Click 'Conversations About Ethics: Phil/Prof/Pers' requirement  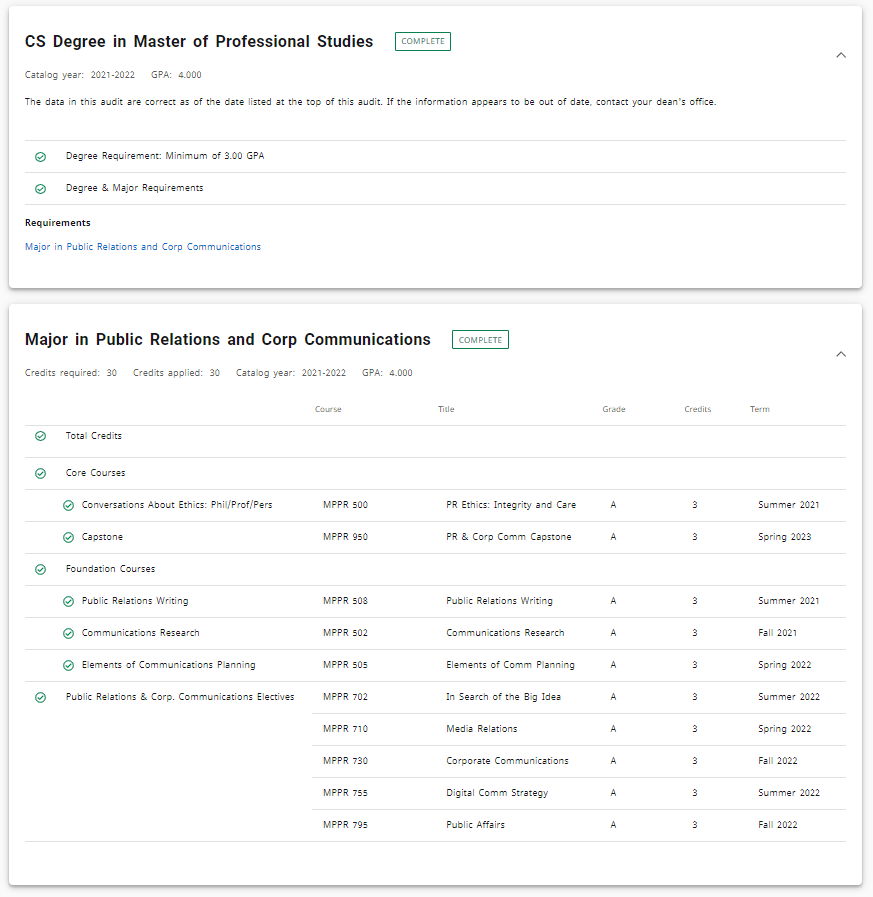point(177,505)
